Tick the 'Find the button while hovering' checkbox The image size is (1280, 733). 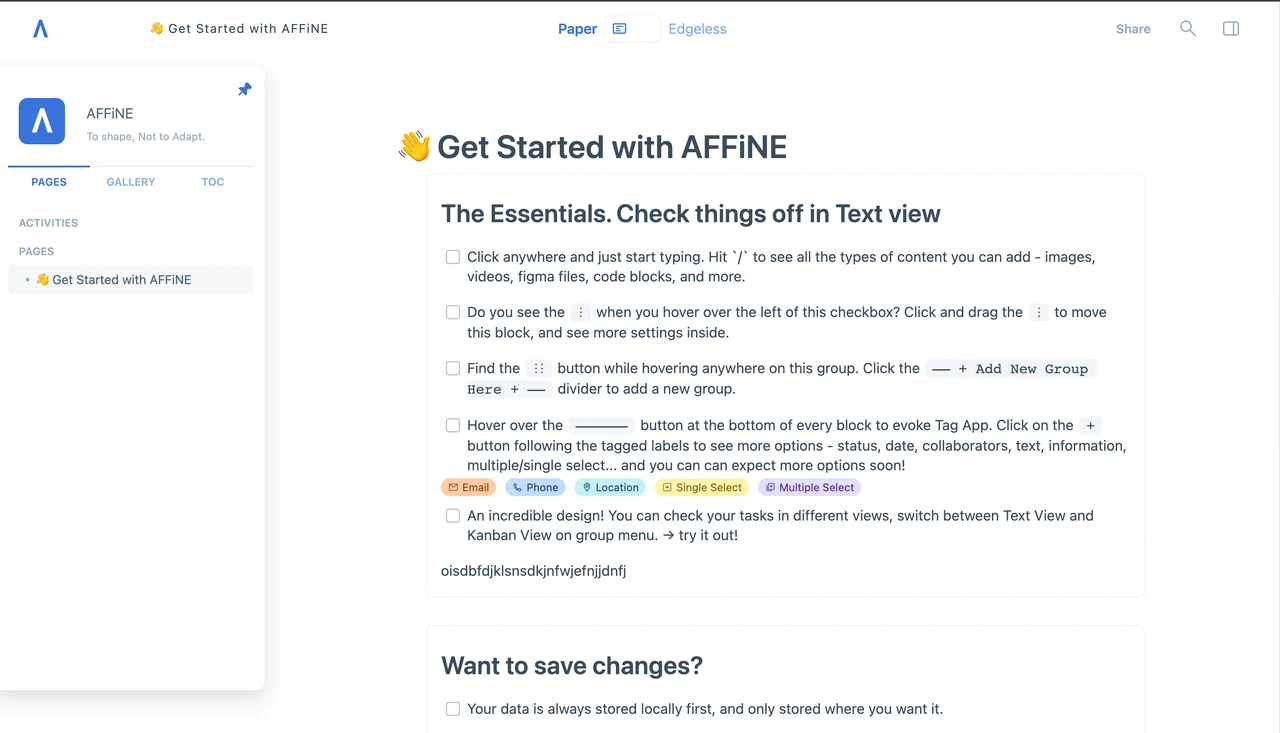pyautogui.click(x=453, y=368)
